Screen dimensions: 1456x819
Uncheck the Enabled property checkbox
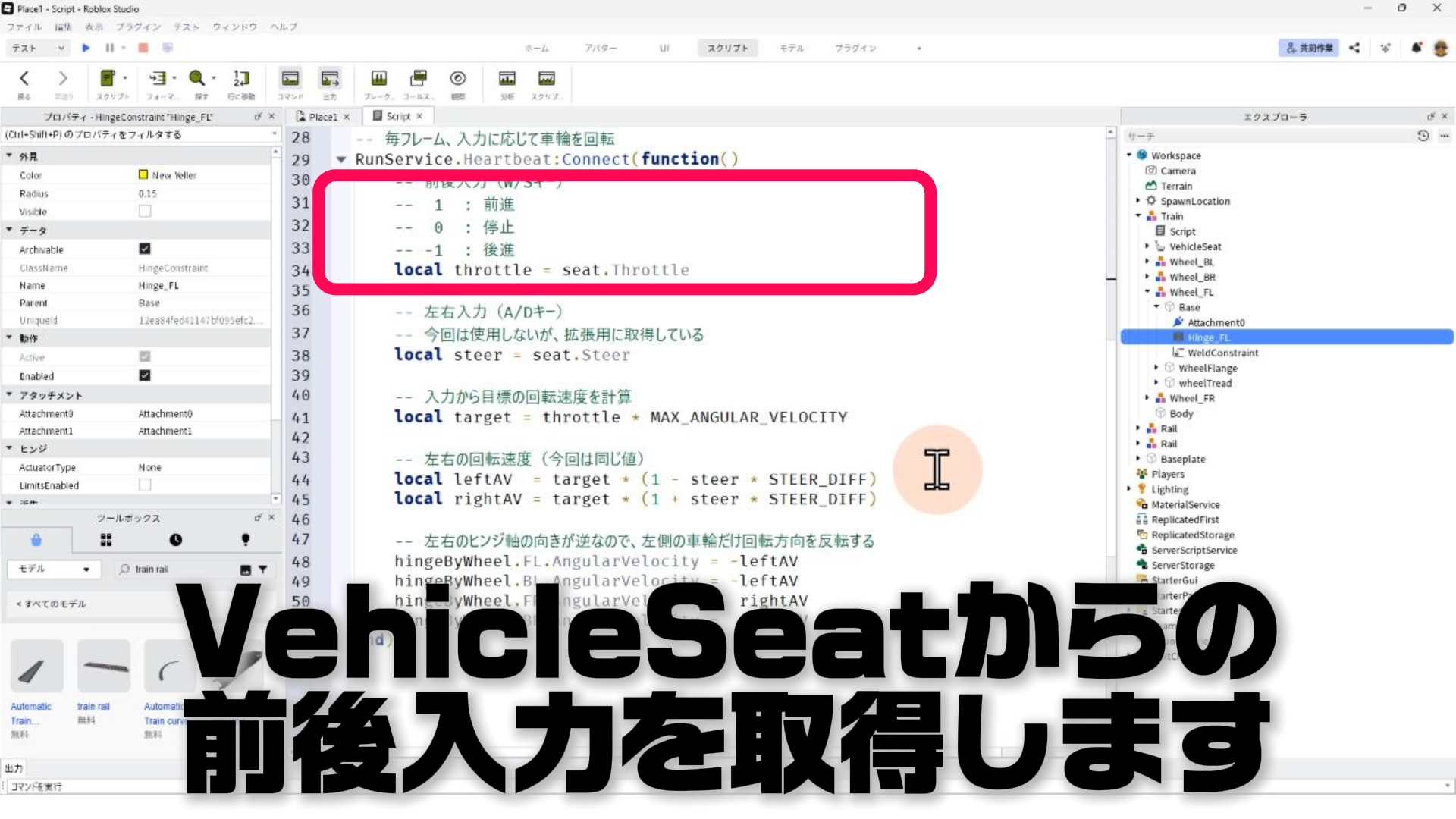pos(145,375)
